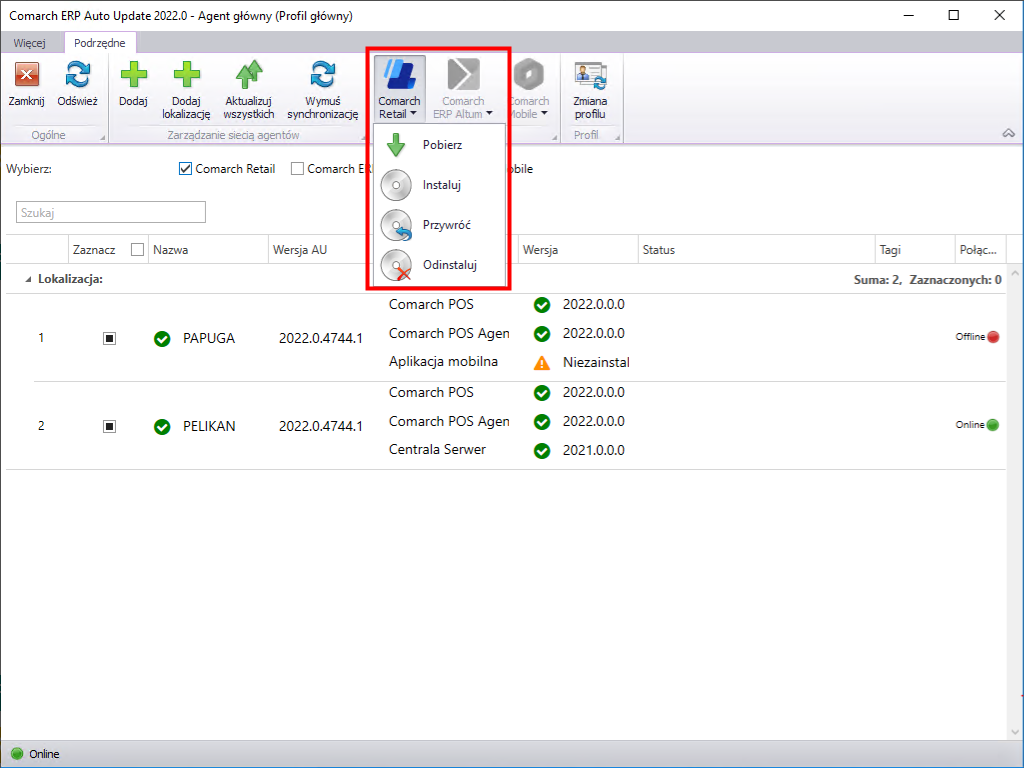
Task: Sort by the Wersja AU column header
Action: 320,249
